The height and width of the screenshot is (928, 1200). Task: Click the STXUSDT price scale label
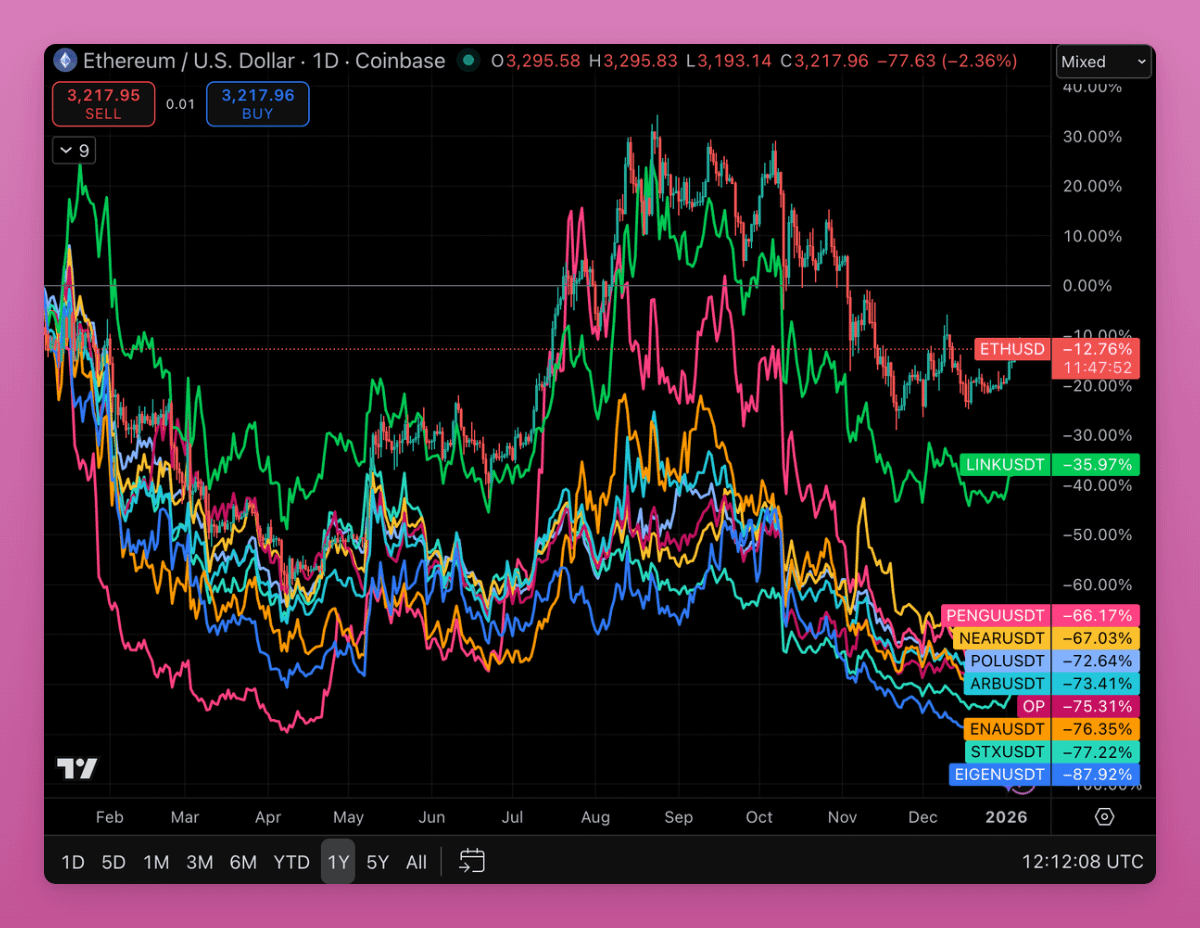coord(1007,752)
